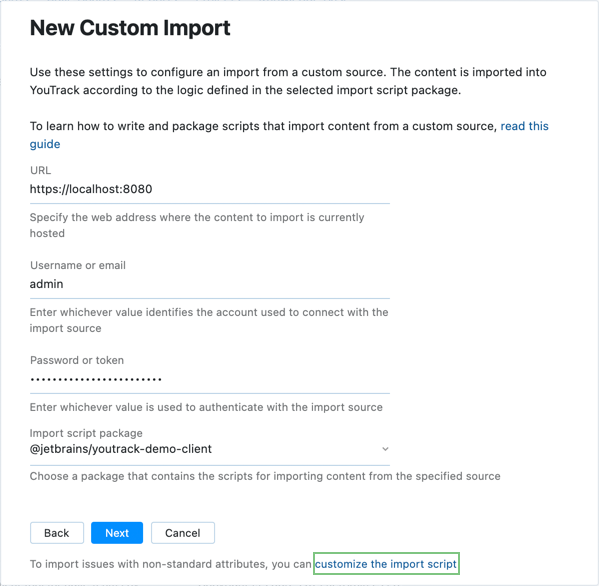The height and width of the screenshot is (586, 599).
Task: Proceed by clicking the Next button
Action: point(117,533)
